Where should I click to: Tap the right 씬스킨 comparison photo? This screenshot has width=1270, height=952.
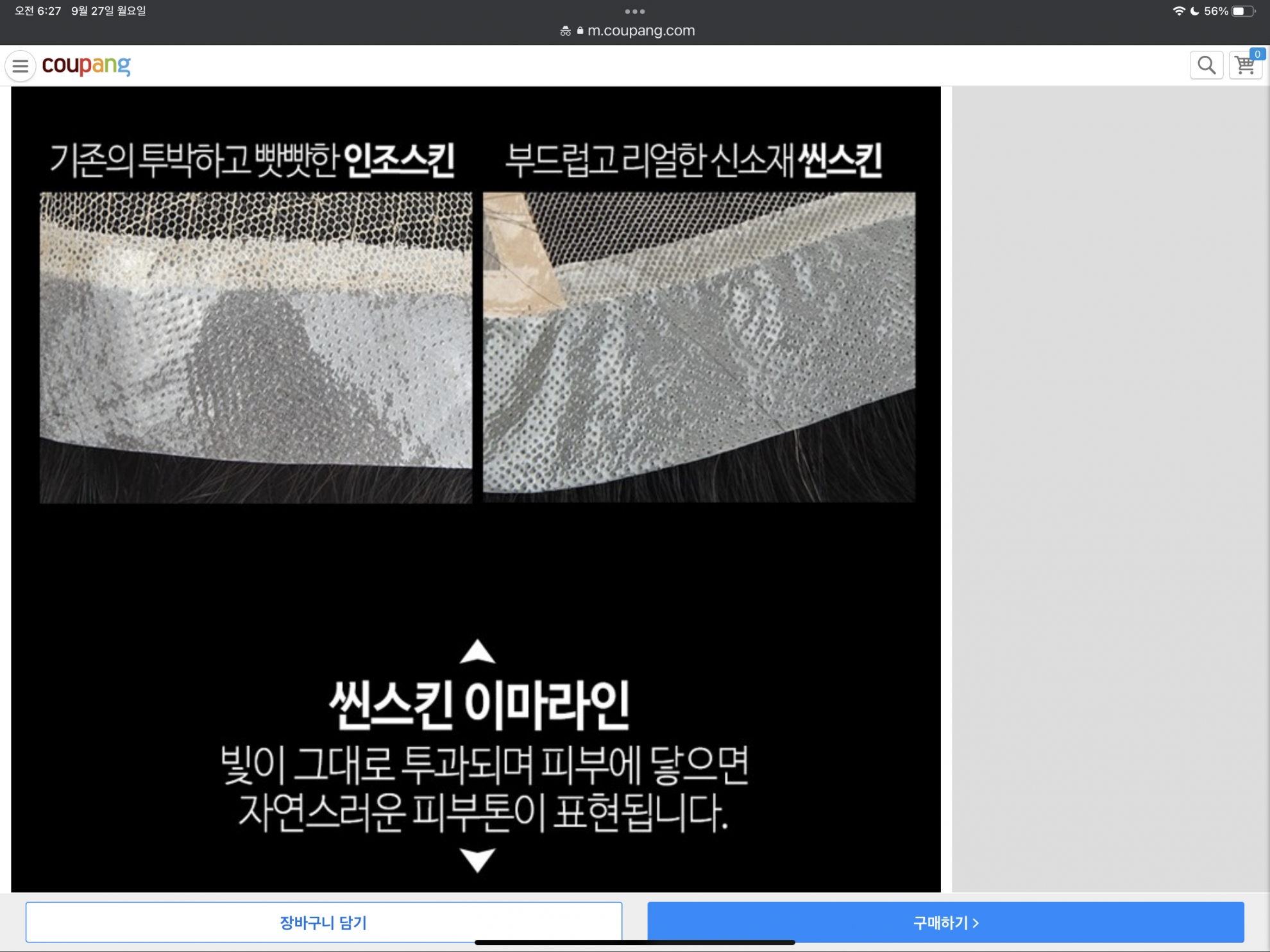(x=698, y=347)
